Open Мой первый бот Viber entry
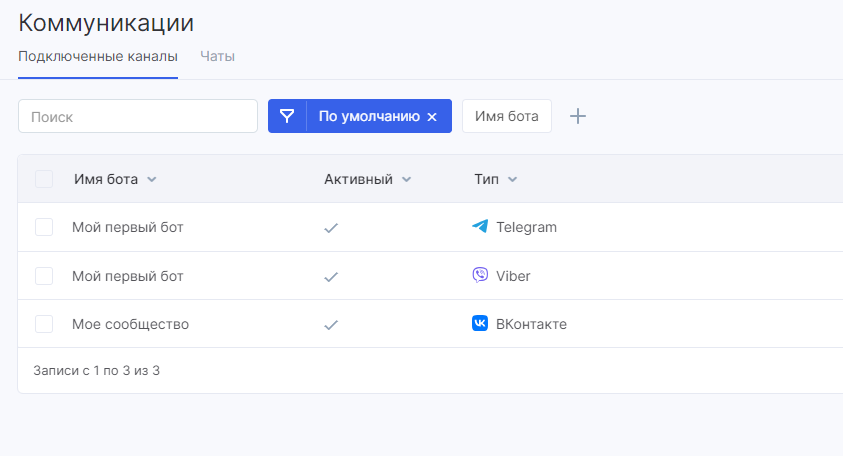The height and width of the screenshot is (456, 843). tap(128, 276)
